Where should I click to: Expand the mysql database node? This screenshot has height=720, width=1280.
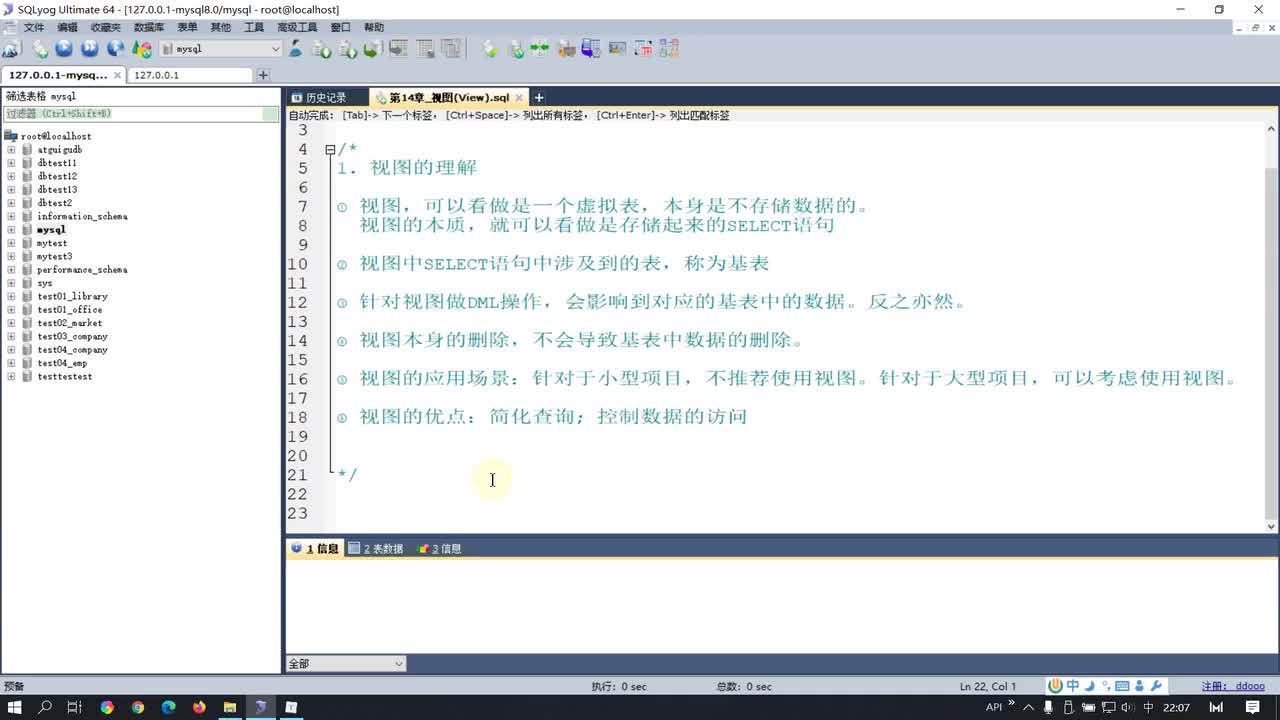(x=11, y=230)
